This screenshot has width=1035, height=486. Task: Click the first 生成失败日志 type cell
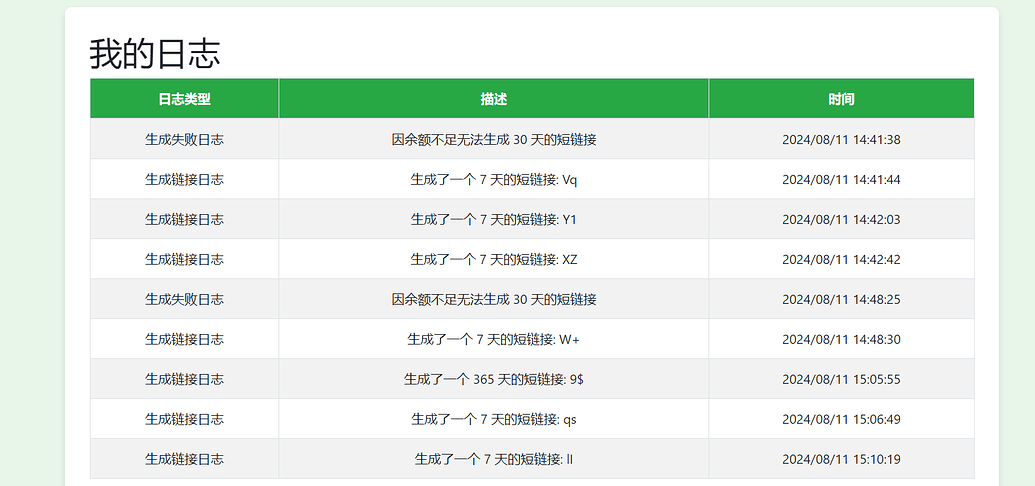click(184, 139)
